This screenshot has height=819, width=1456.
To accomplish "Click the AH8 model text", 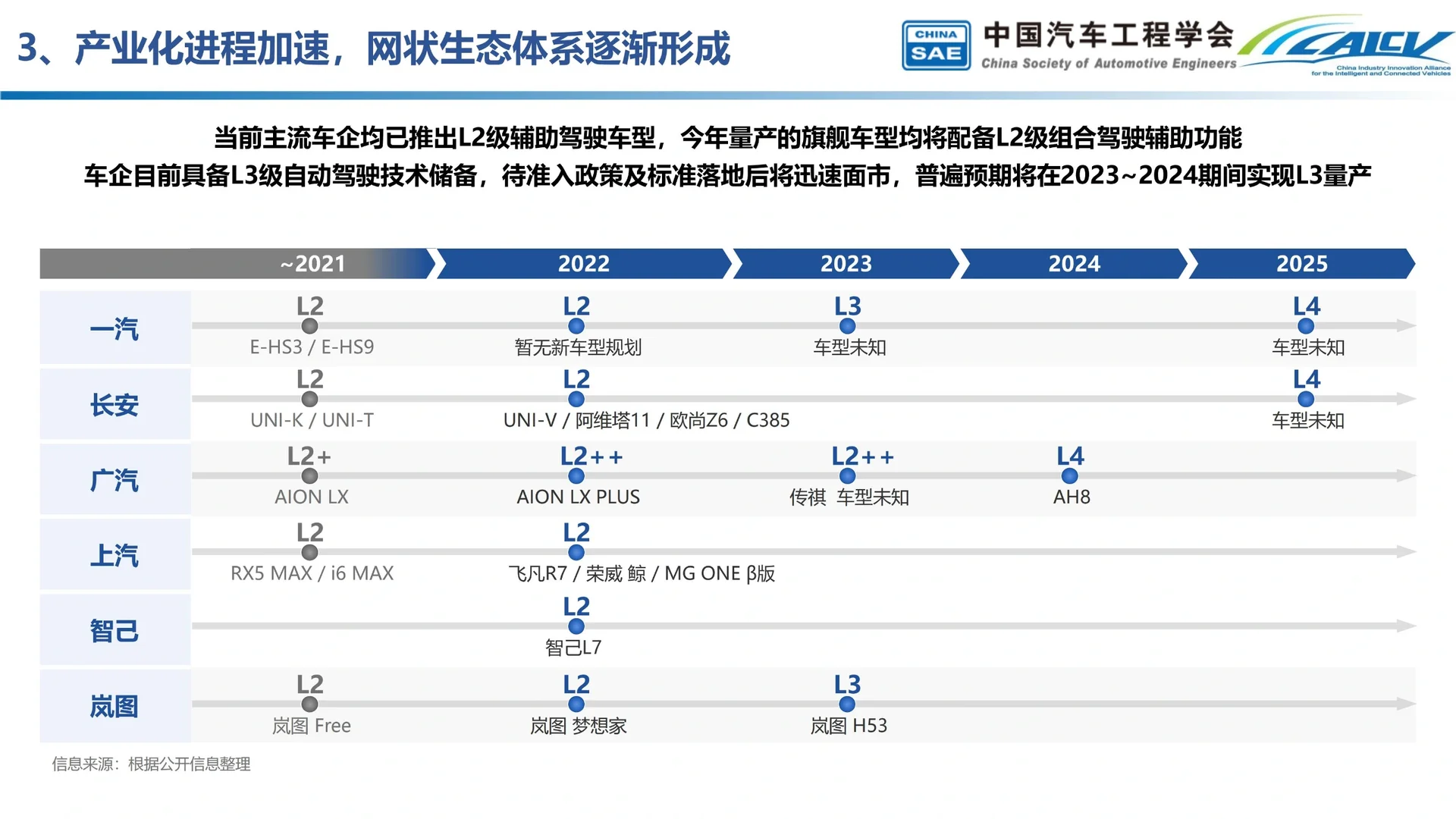I will pyautogui.click(x=1072, y=497).
